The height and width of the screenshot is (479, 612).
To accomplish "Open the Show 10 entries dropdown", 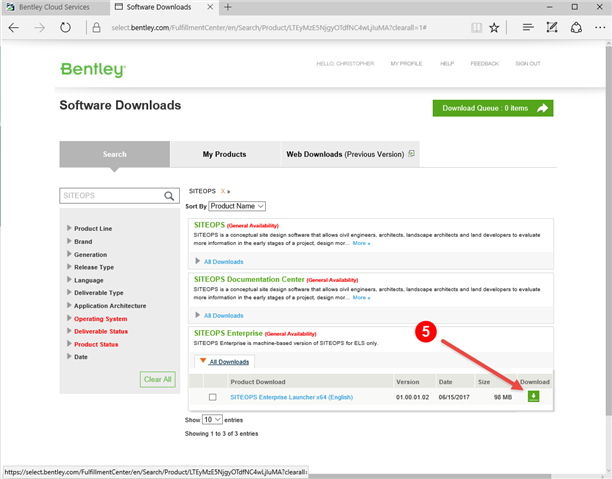I will click(212, 420).
